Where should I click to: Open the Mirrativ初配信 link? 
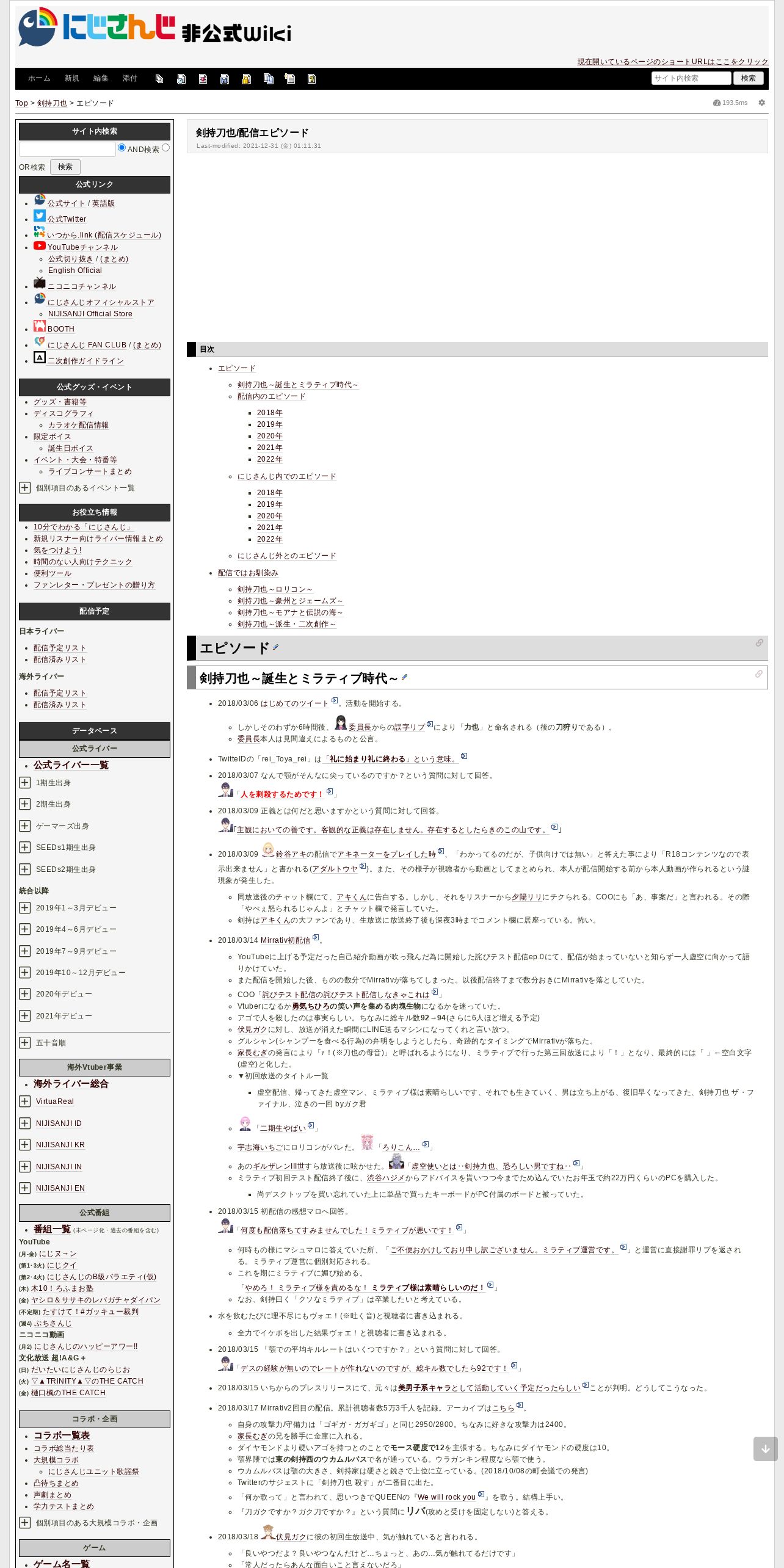285,940
